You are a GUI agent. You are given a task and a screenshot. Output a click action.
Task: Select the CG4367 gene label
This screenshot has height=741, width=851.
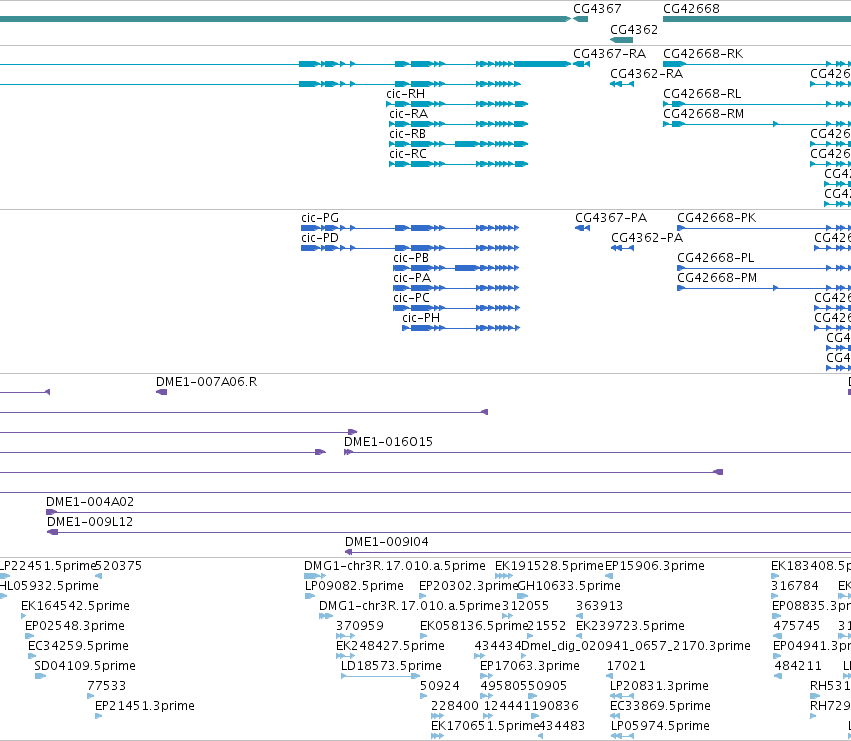(597, 9)
